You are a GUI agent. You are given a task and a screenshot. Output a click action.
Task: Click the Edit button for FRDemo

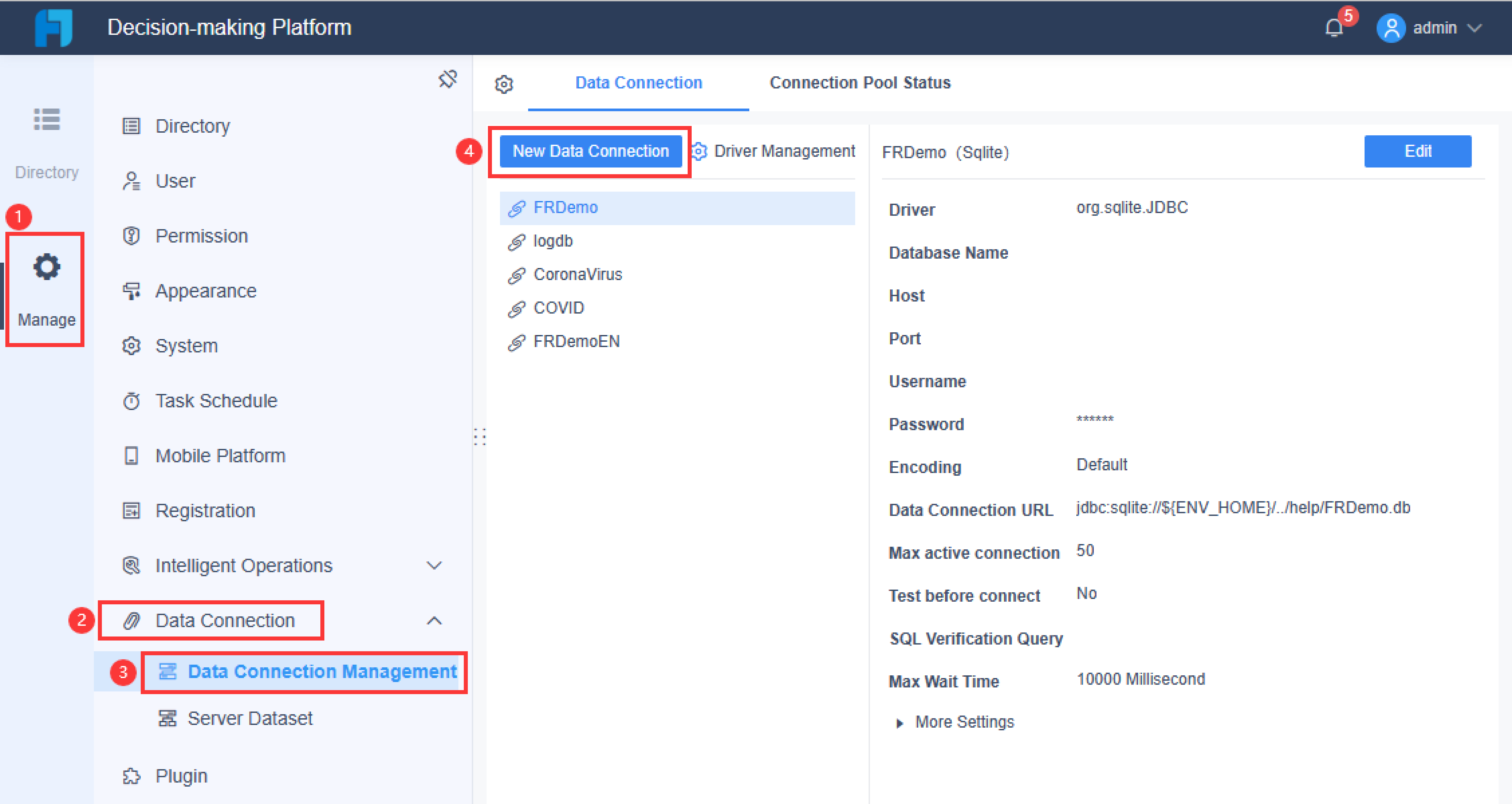click(1417, 151)
